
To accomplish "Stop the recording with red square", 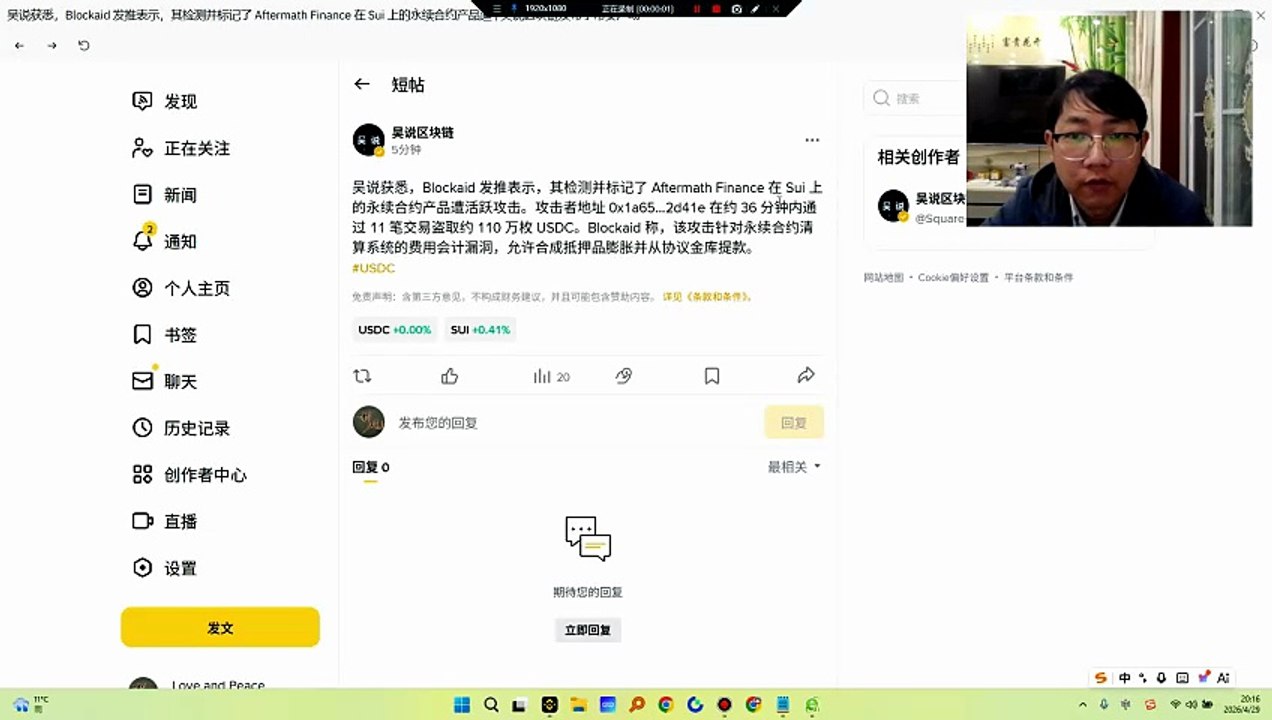I will pyautogui.click(x=716, y=8).
